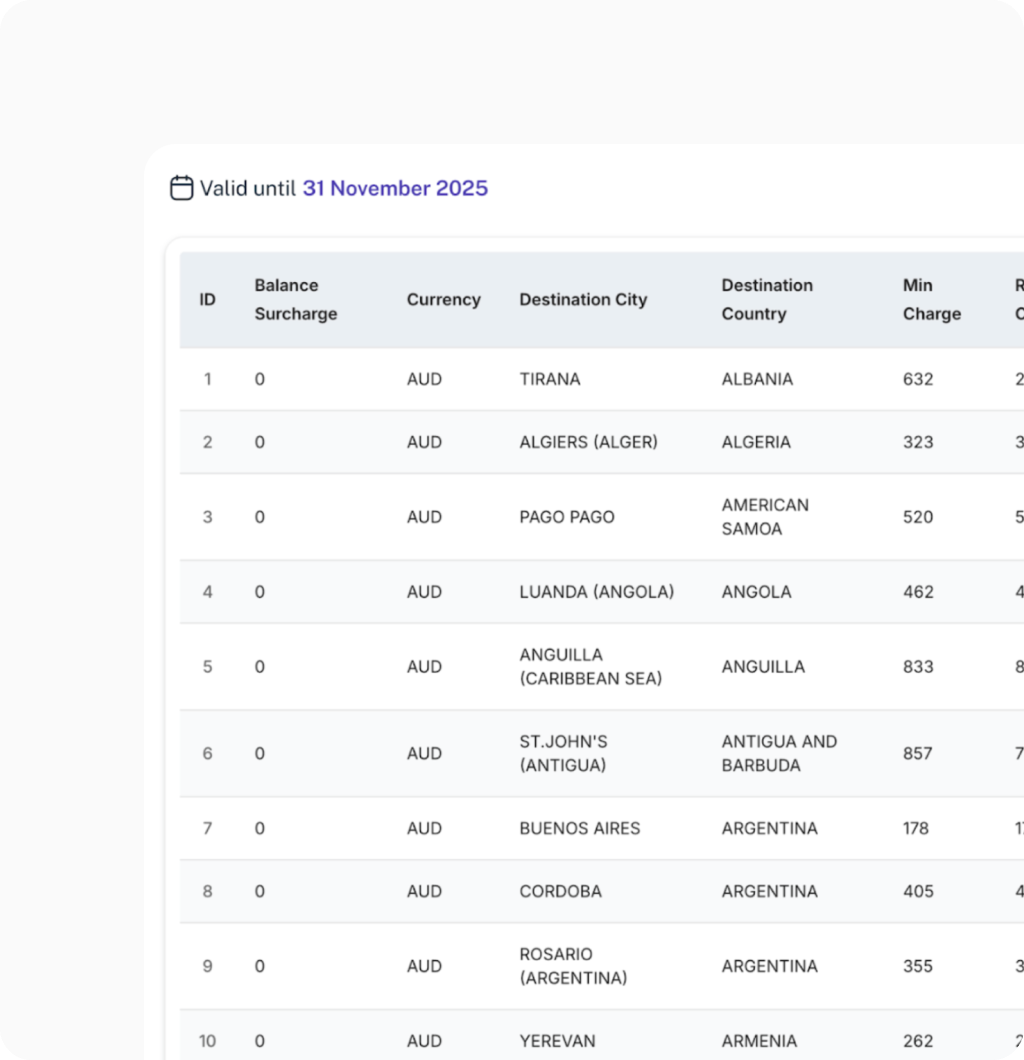Click the ALGIERS (ALGER) city cell
1024x1060 pixels.
tap(588, 442)
